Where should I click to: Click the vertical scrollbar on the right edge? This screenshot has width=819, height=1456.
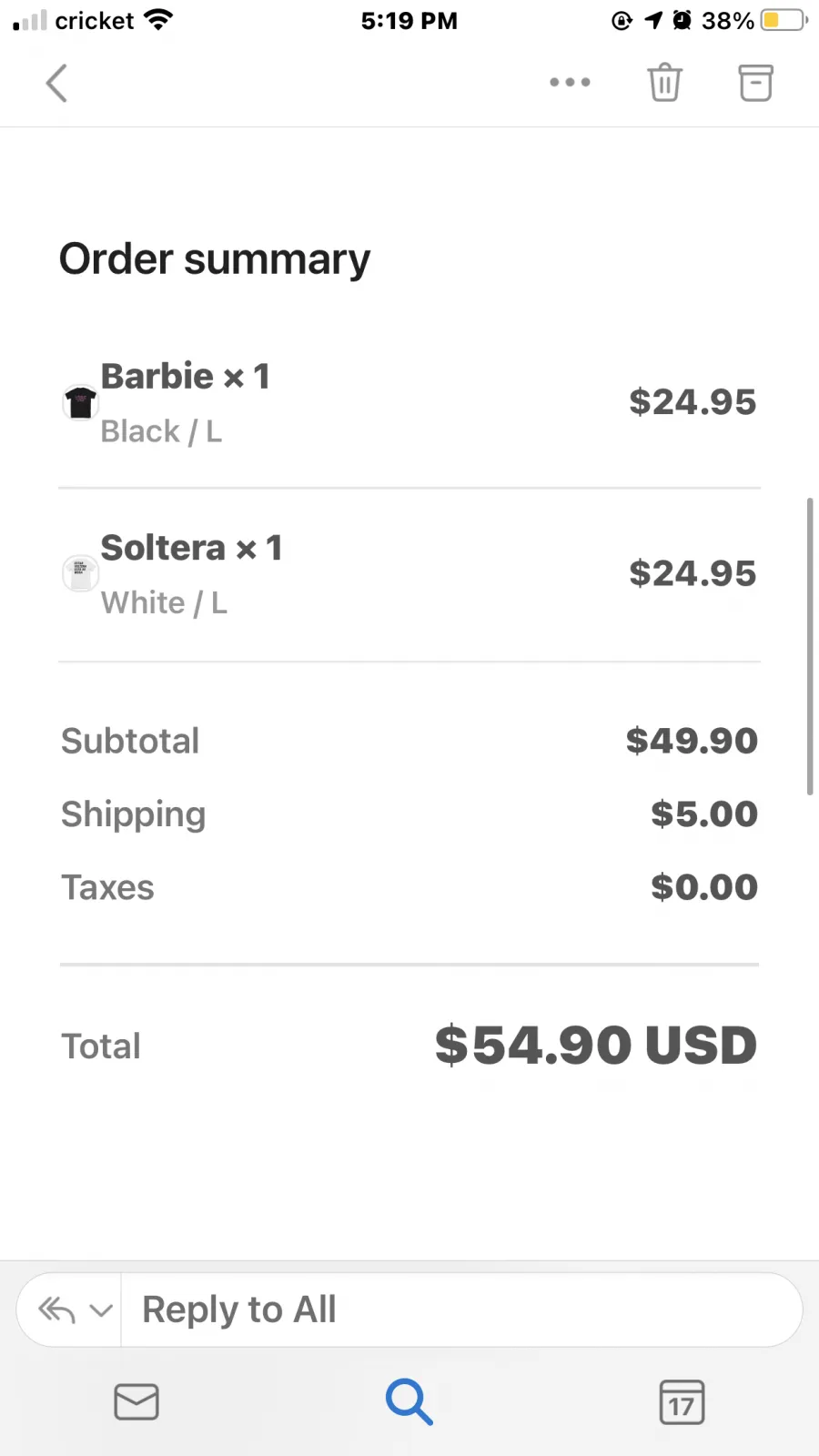pos(809,646)
